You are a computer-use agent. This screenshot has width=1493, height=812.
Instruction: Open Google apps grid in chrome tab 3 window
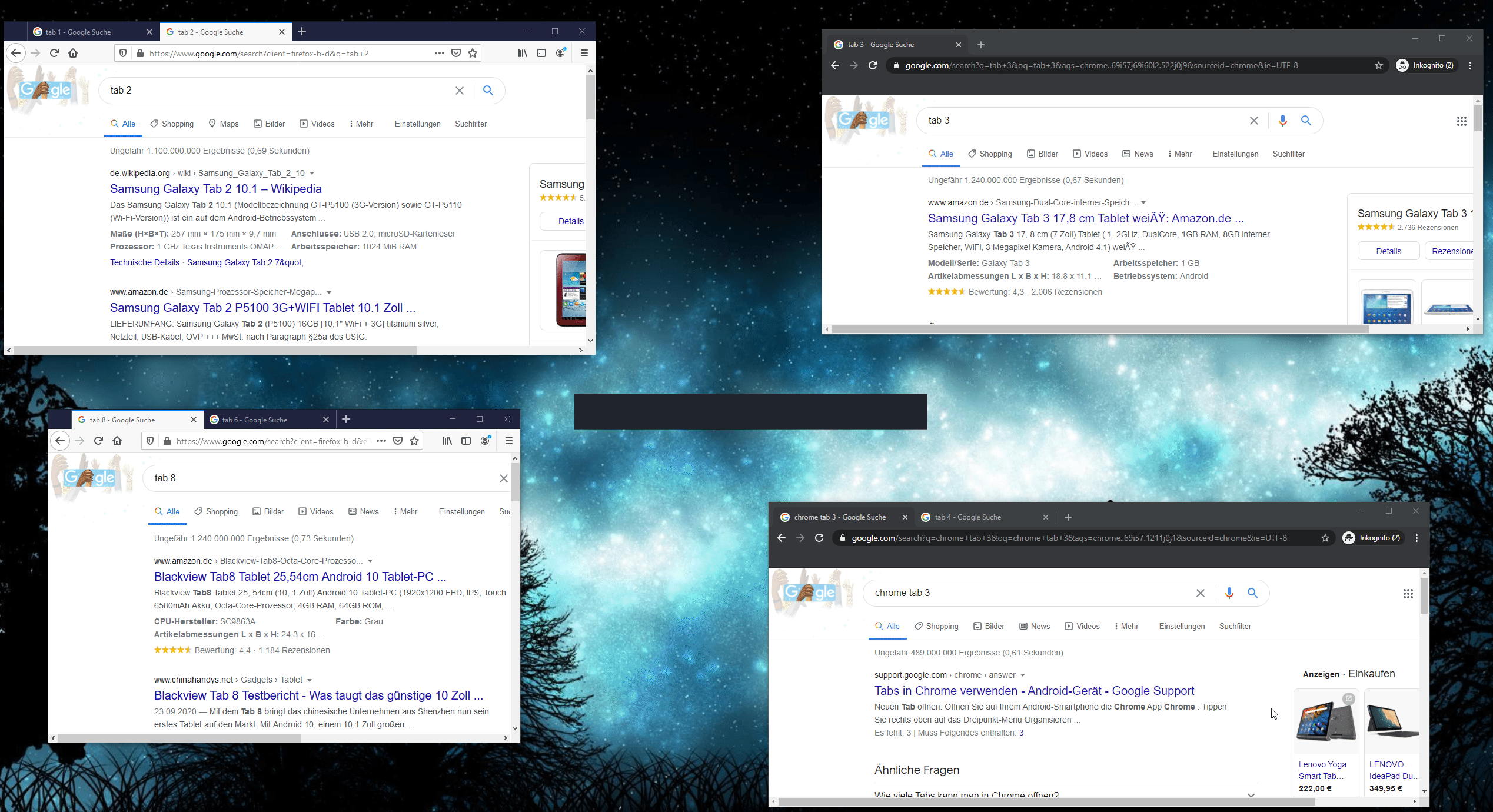[x=1408, y=594]
